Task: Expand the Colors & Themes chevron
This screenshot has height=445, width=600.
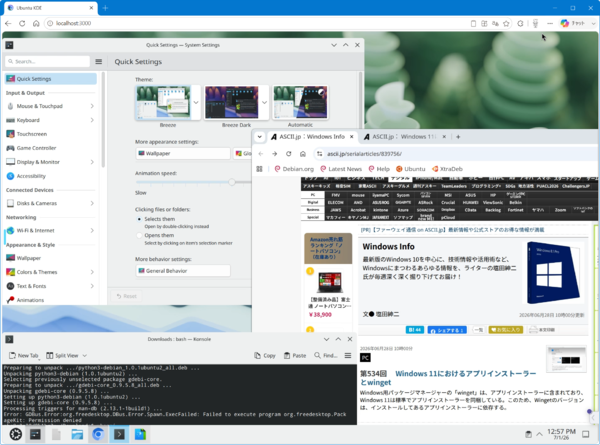Action: [92, 272]
